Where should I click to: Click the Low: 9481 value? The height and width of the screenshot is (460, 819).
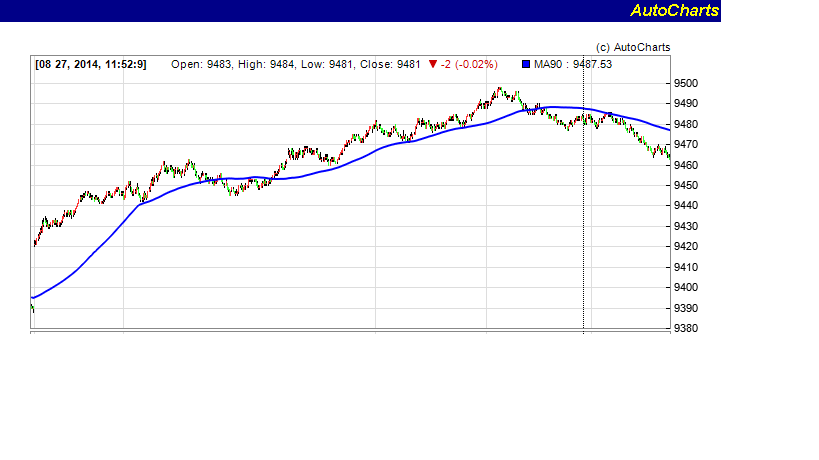pyautogui.click(x=327, y=64)
